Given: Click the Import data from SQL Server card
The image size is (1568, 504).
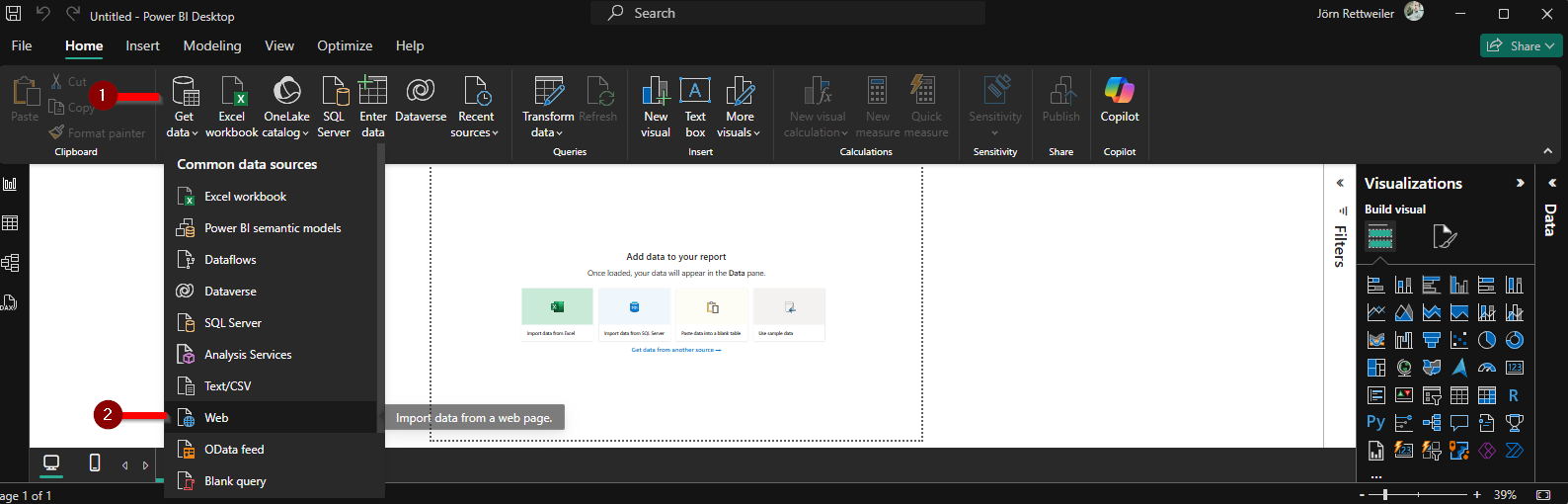Looking at the screenshot, I should tap(634, 314).
